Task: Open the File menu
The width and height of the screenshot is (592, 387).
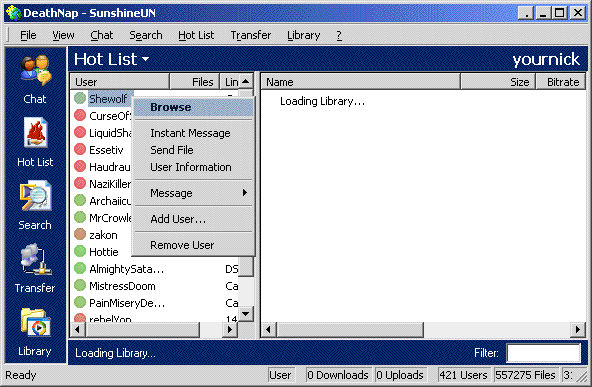Action: point(28,35)
